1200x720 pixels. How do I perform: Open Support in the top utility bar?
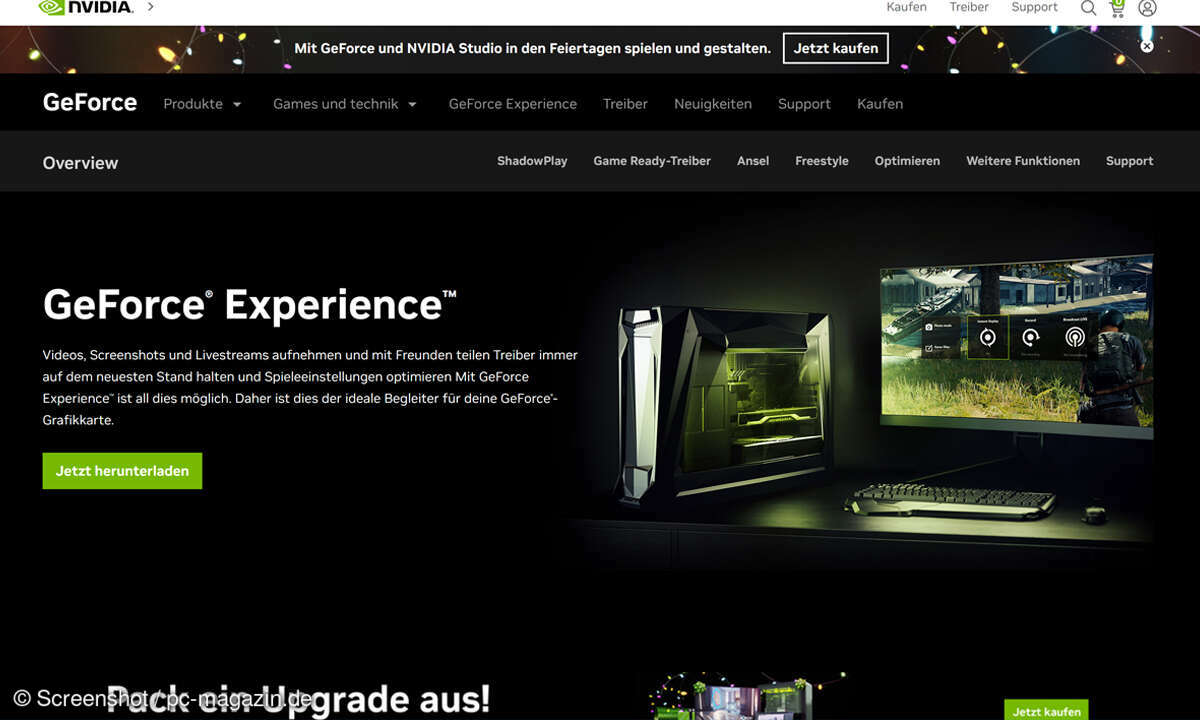[1034, 7]
